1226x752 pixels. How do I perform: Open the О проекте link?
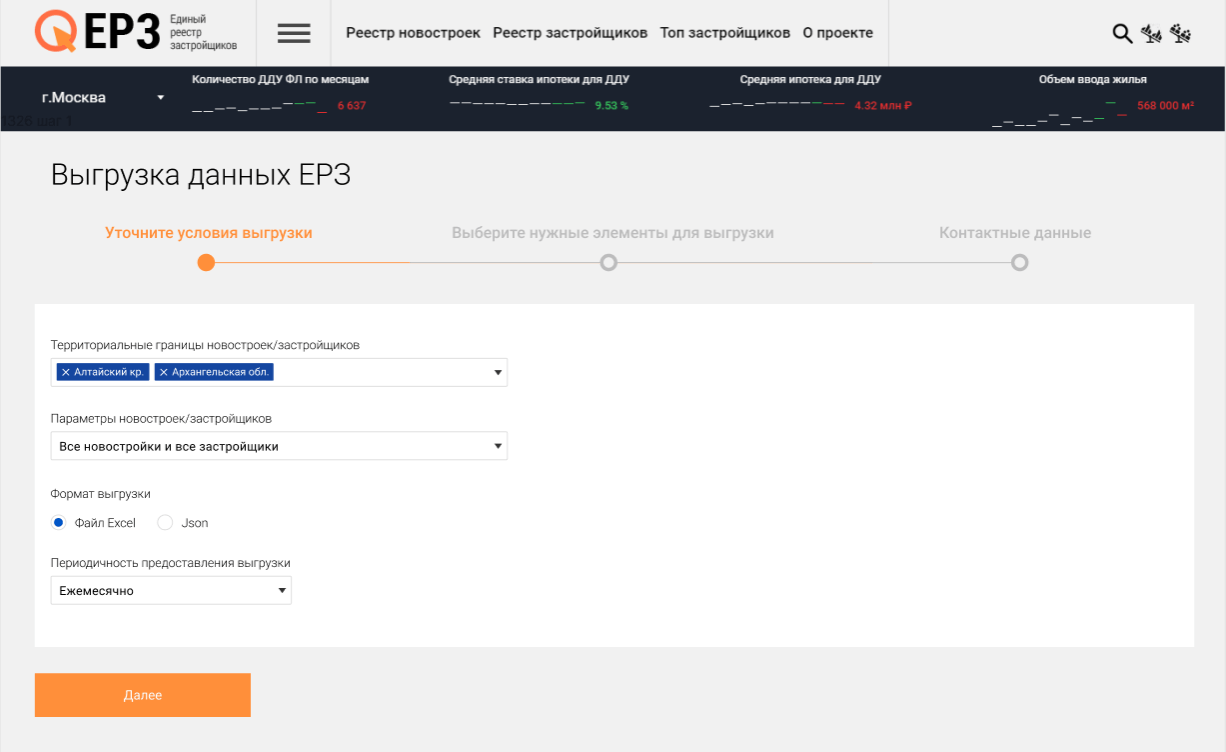tap(838, 33)
